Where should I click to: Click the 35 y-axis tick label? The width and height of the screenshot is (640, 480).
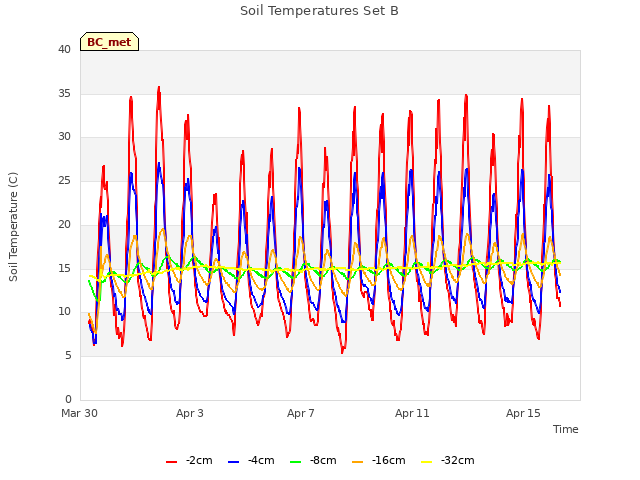[x=64, y=93]
